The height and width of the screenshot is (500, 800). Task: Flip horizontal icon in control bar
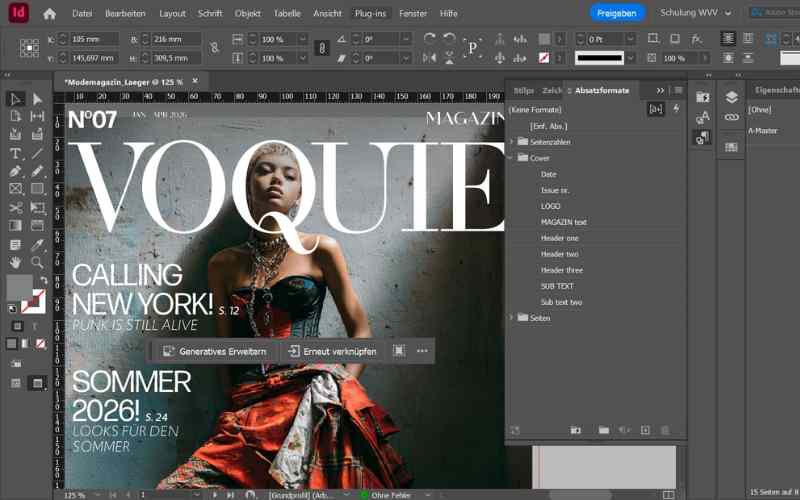[x=430, y=58]
